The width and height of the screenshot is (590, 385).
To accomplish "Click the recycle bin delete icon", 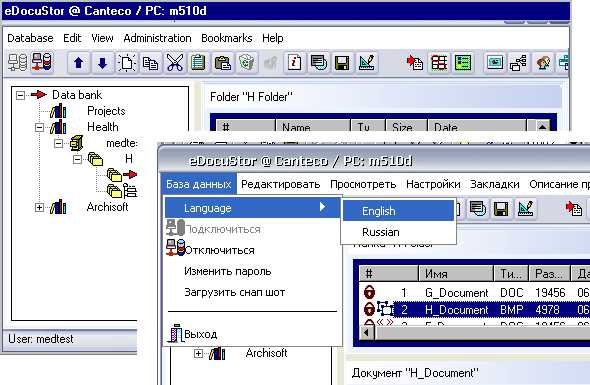I will click(246, 63).
